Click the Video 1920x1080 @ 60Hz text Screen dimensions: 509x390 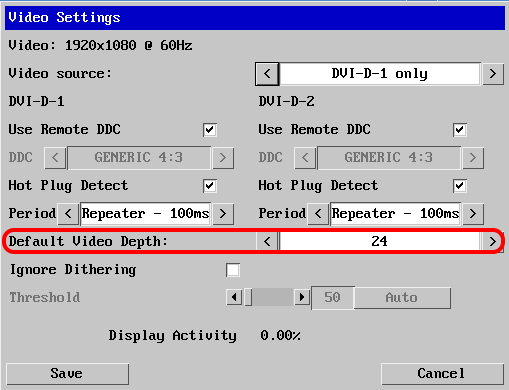click(100, 45)
